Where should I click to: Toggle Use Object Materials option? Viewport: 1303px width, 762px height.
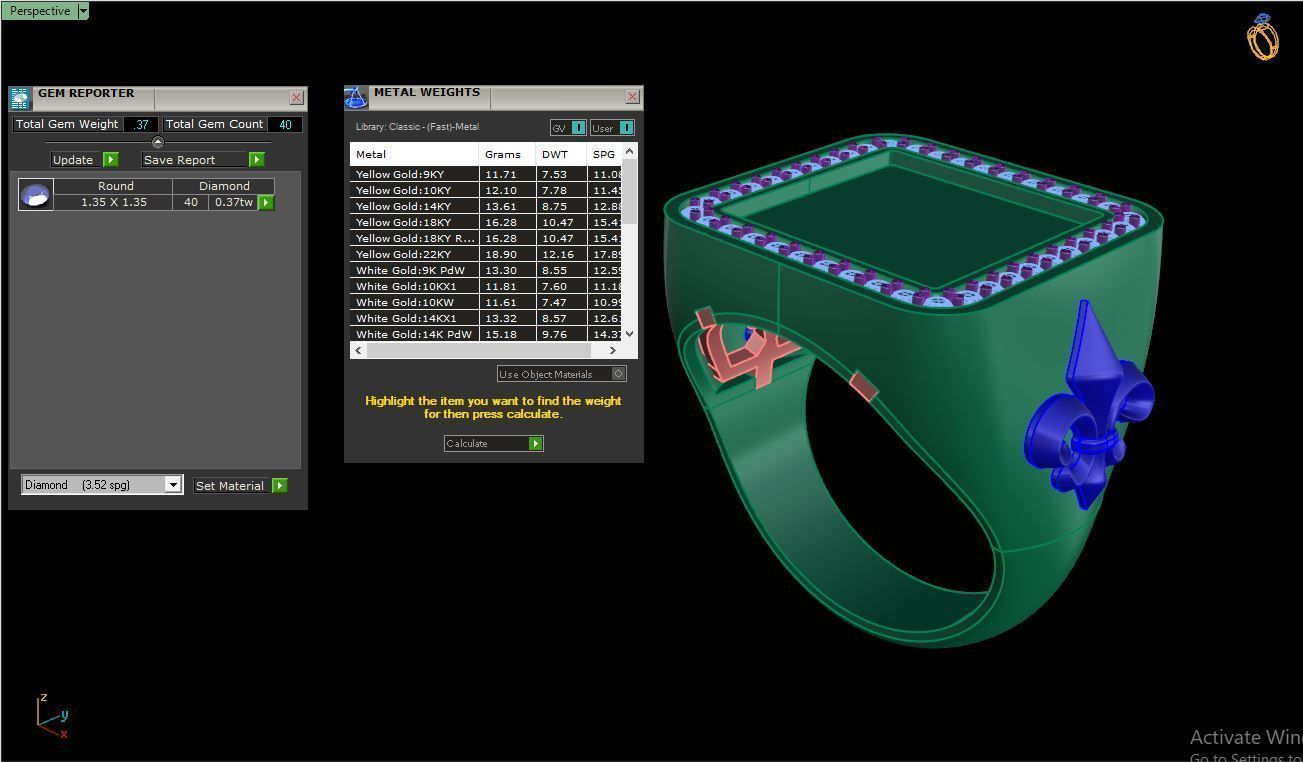[x=562, y=374]
